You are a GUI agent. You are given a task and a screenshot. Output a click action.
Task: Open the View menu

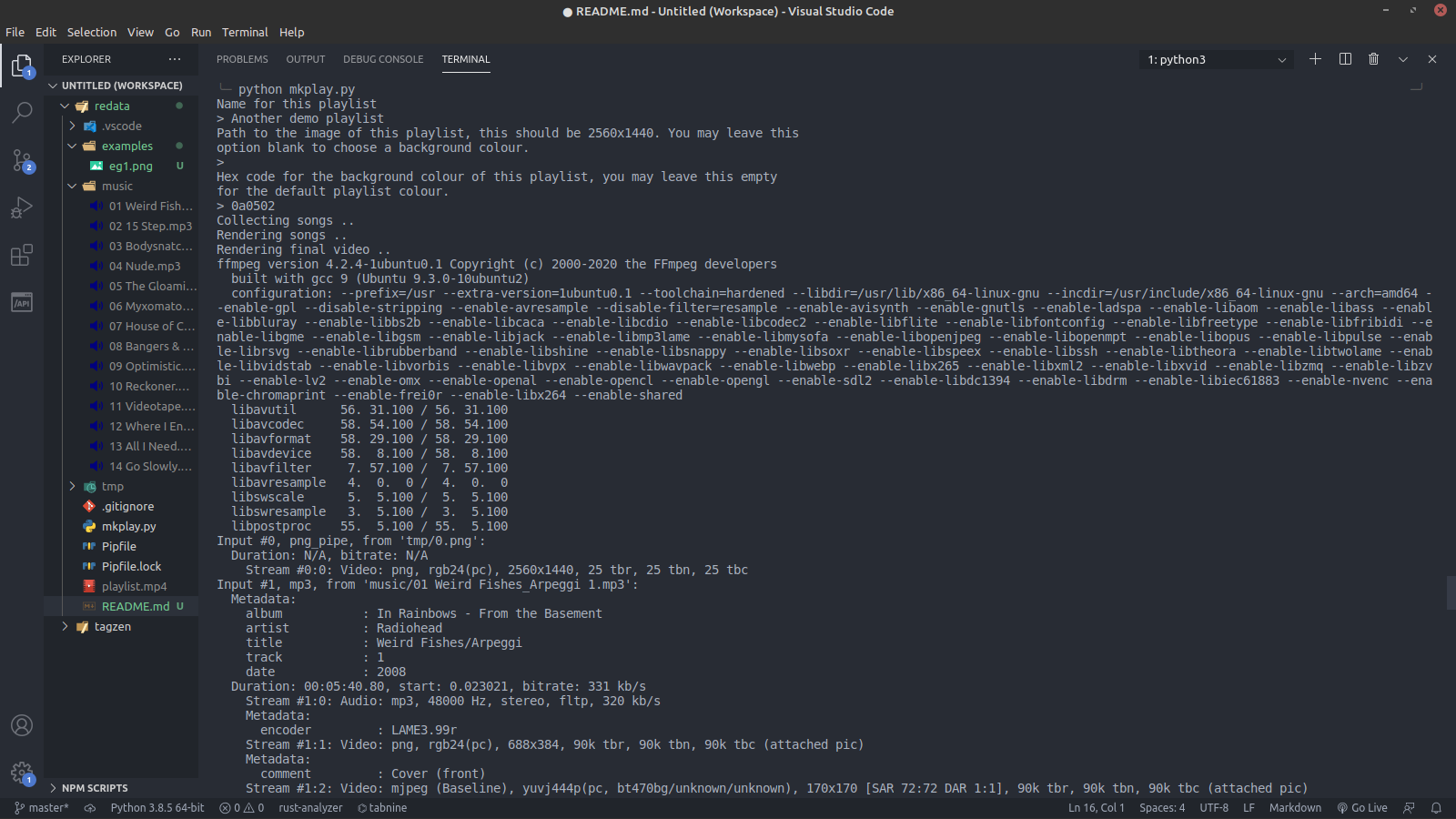(140, 32)
